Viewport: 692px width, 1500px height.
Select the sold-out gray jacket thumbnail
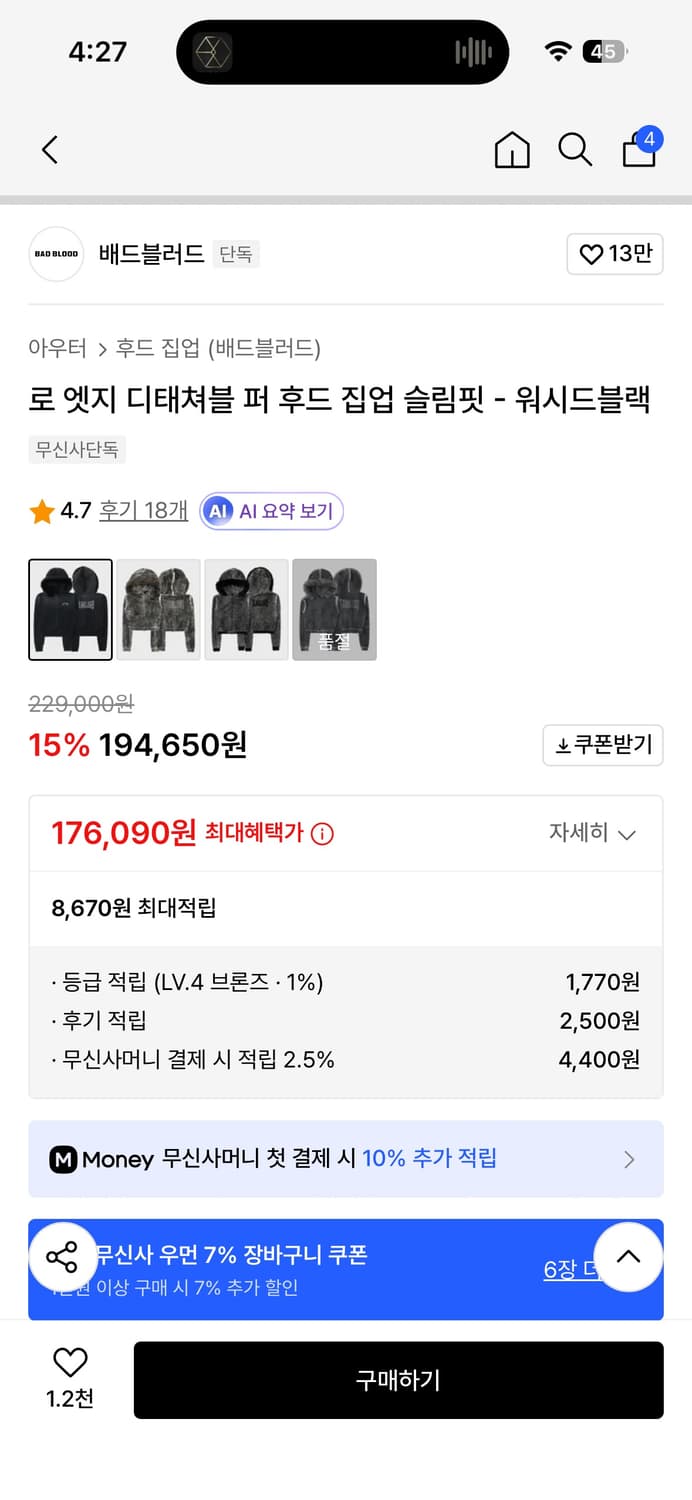[x=334, y=610]
